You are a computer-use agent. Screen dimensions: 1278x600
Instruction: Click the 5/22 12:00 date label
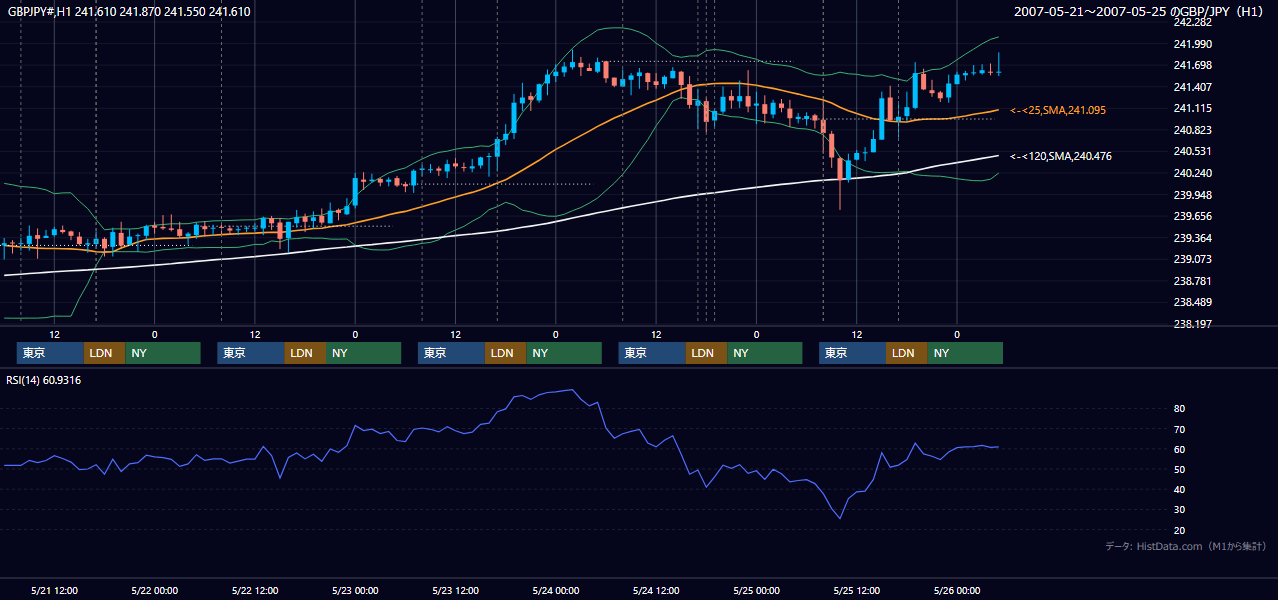click(255, 591)
